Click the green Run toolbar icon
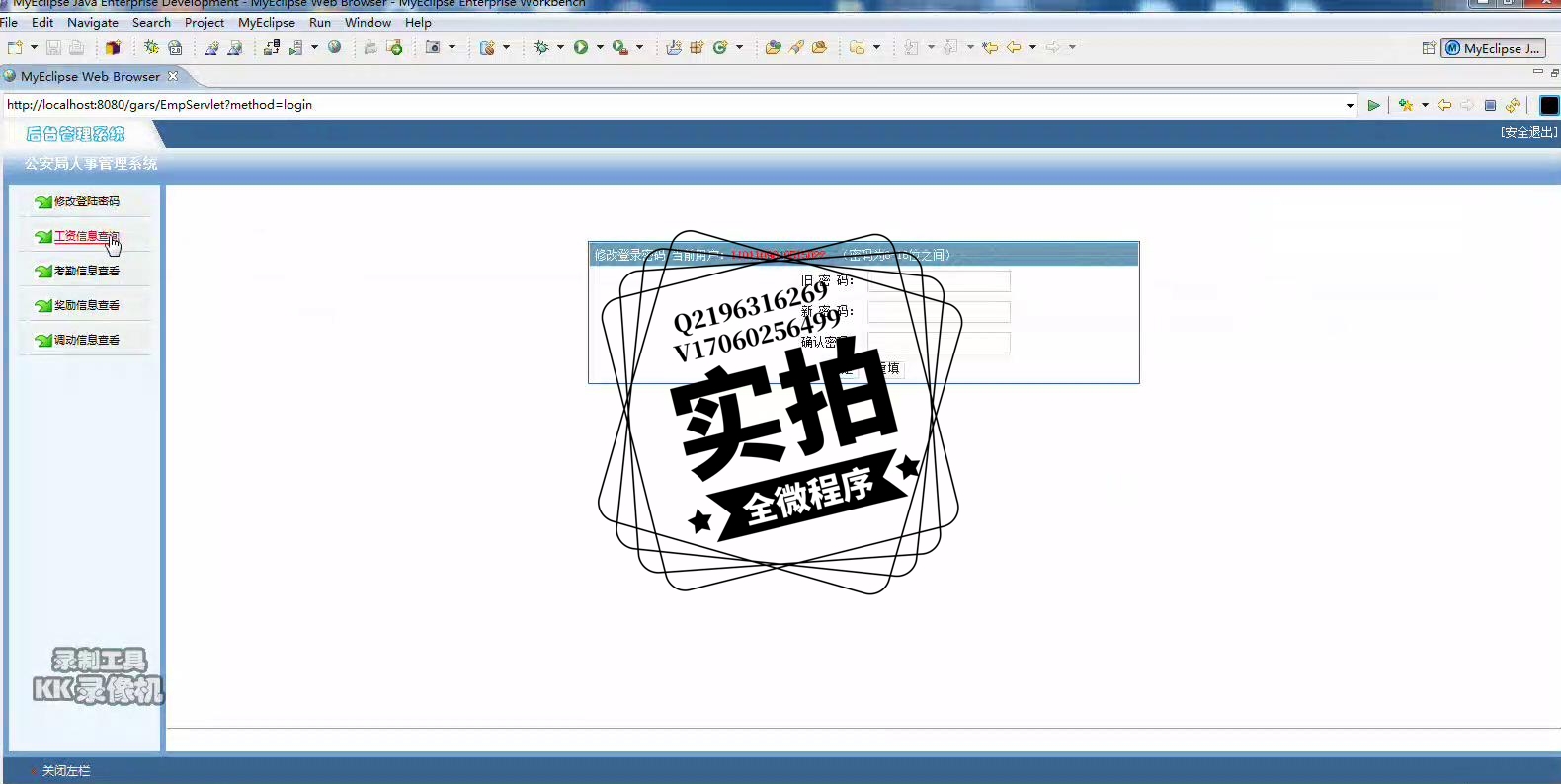This screenshot has width=1561, height=784. (x=581, y=47)
